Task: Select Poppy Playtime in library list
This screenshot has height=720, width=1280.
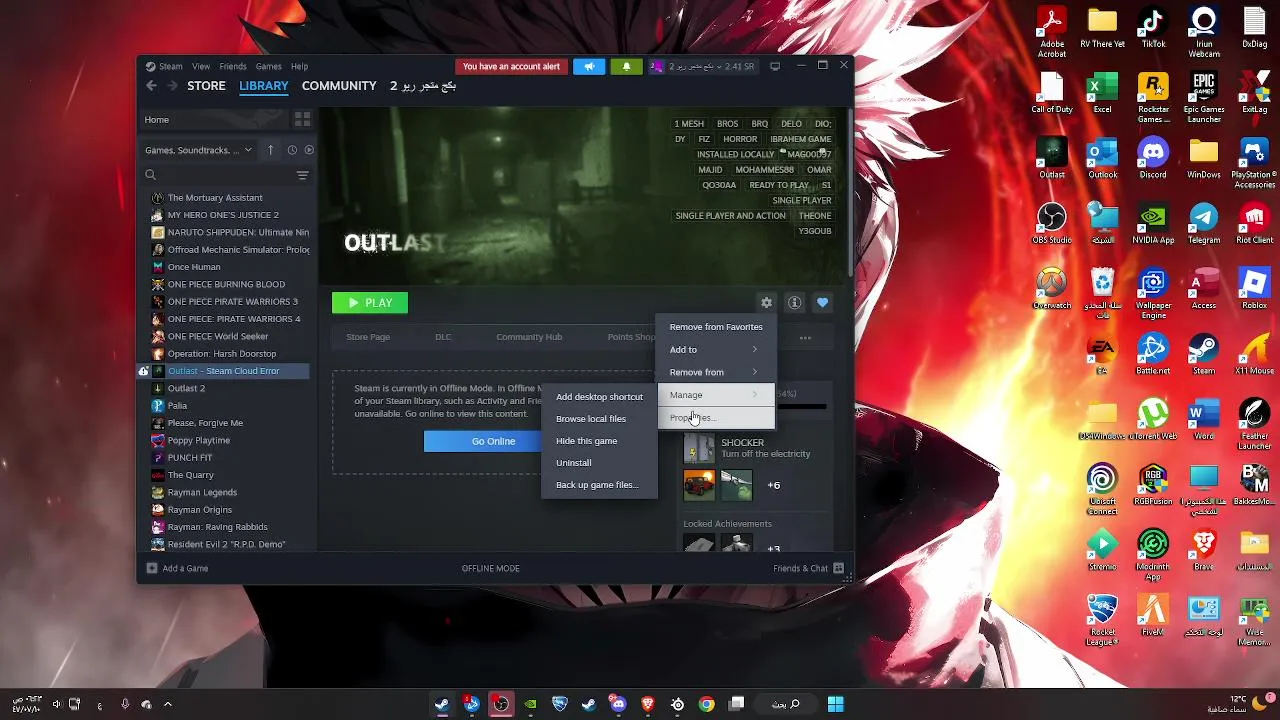Action: point(225,440)
